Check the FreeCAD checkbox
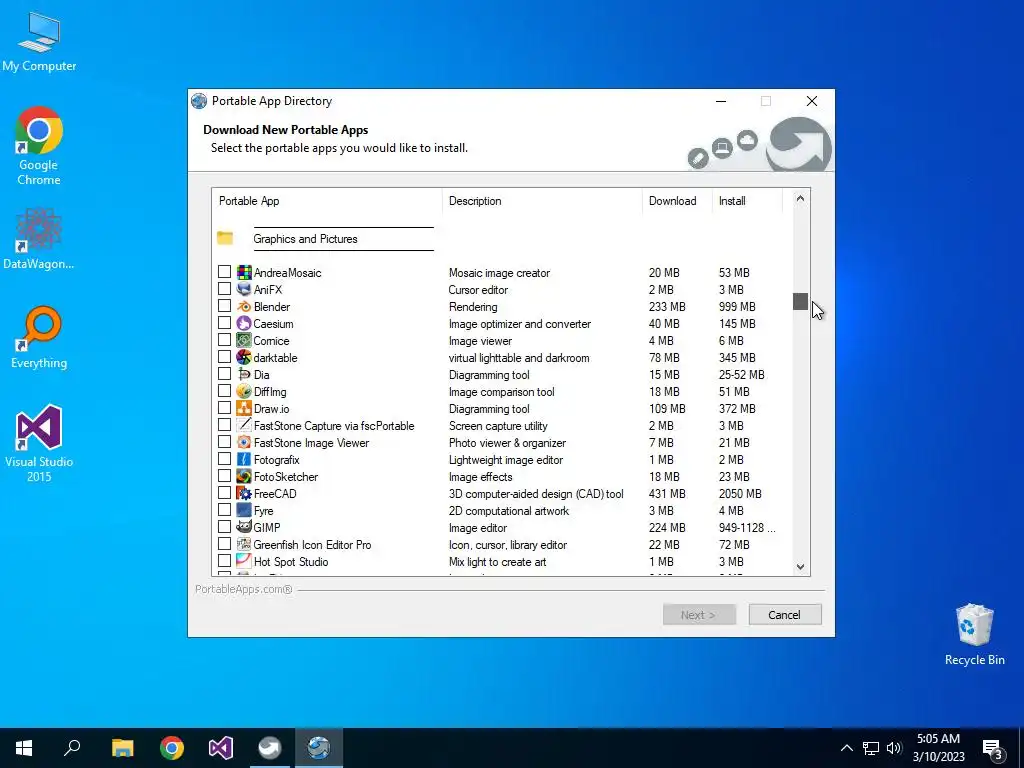Screen dimensions: 1024x768 (225, 492)
